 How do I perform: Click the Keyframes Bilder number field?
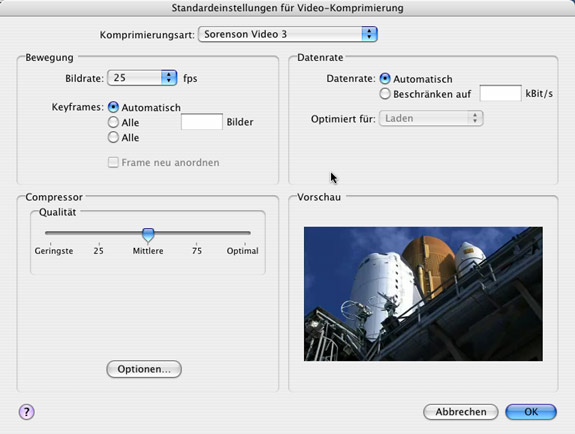(202, 121)
